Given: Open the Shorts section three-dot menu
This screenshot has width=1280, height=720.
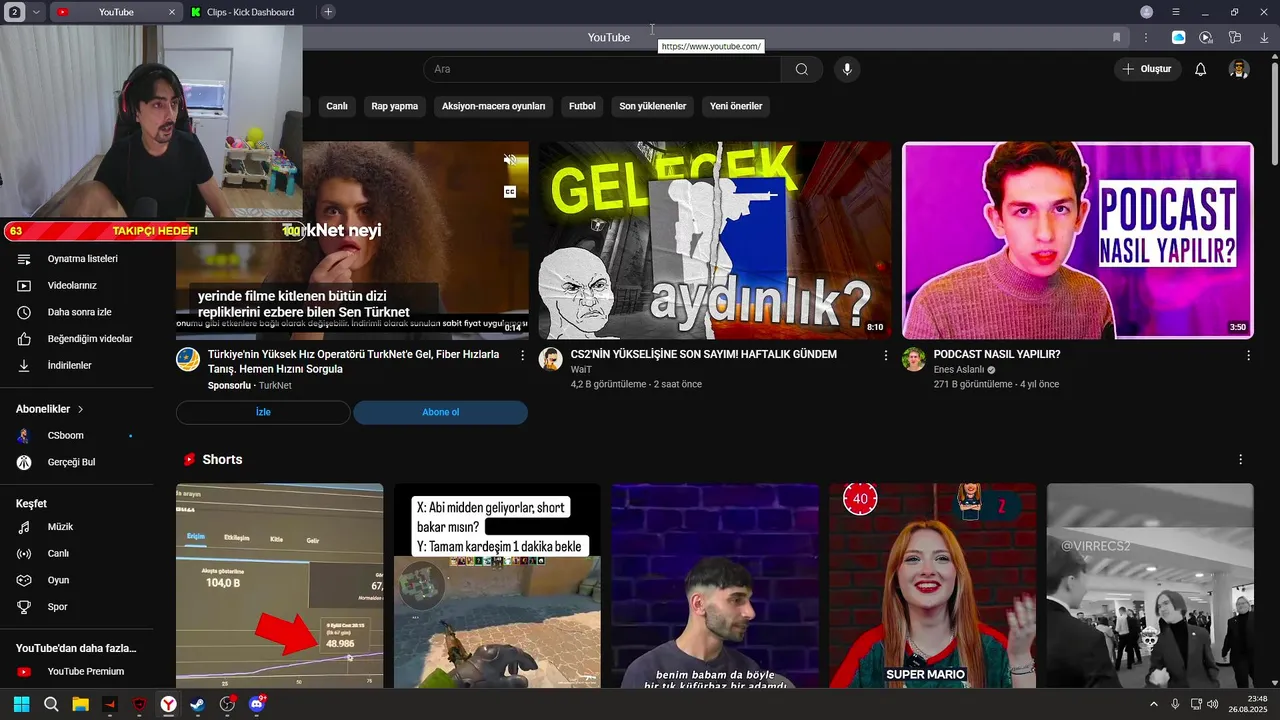Looking at the screenshot, I should point(1240,460).
